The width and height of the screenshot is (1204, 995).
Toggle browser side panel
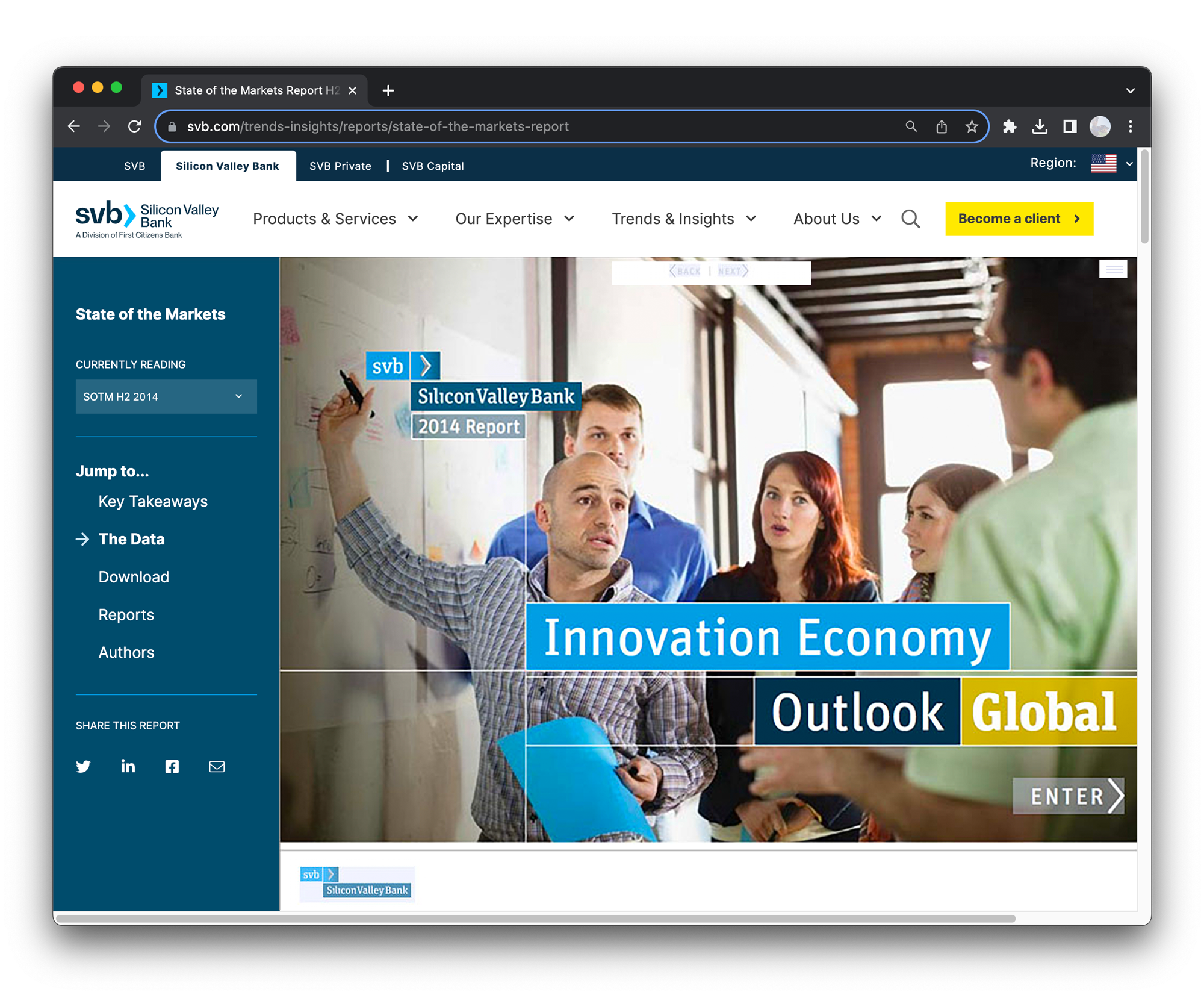tap(1070, 126)
